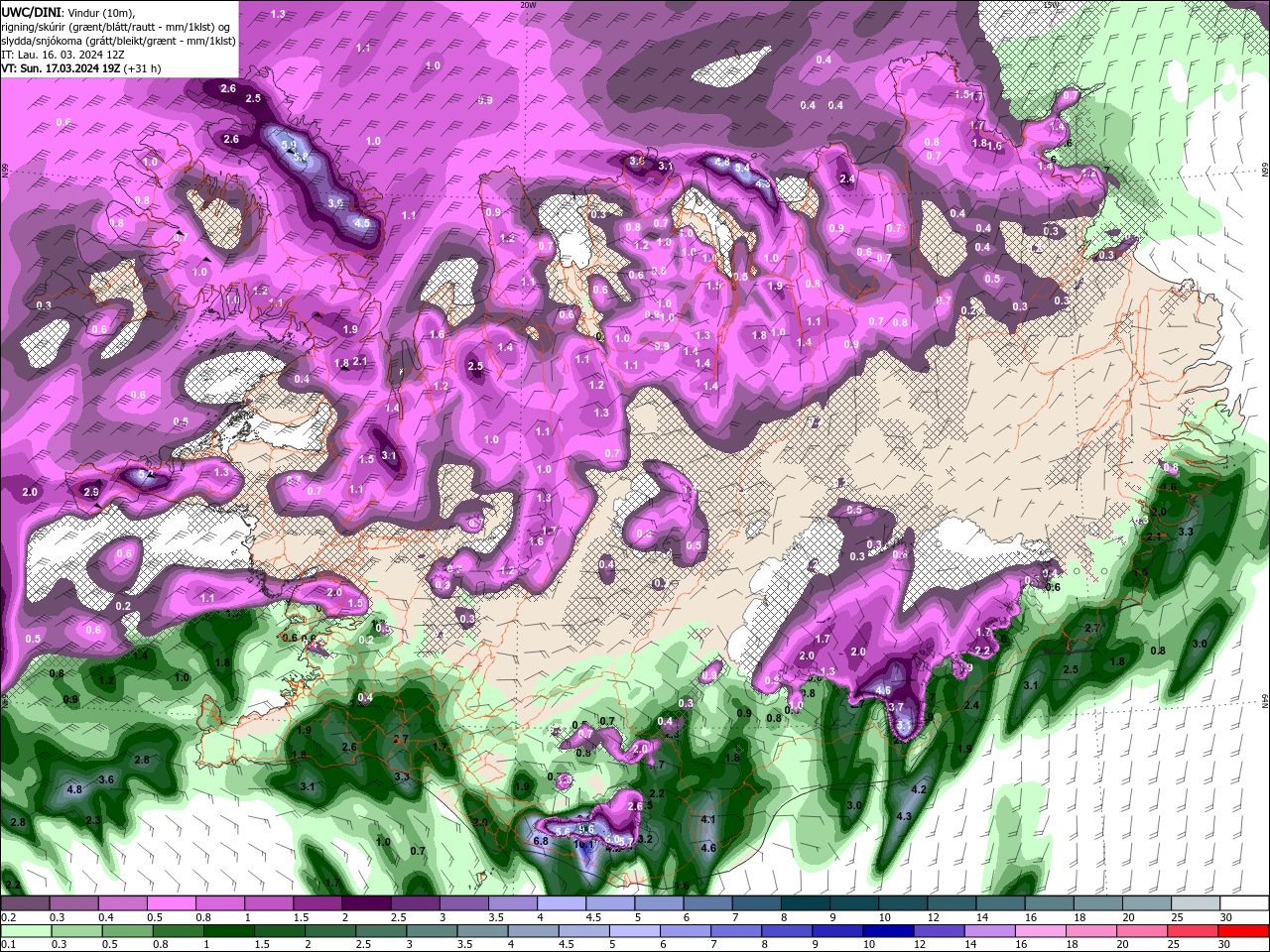Click the bold "UWC/DINI" title text
The height and width of the screenshot is (952, 1270).
31,12
